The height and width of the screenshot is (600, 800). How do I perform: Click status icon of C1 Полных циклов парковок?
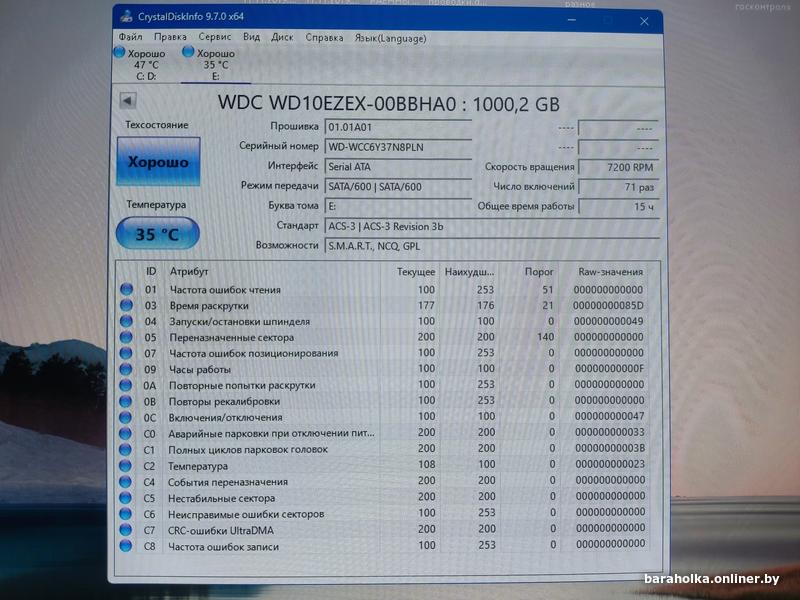(x=126, y=449)
